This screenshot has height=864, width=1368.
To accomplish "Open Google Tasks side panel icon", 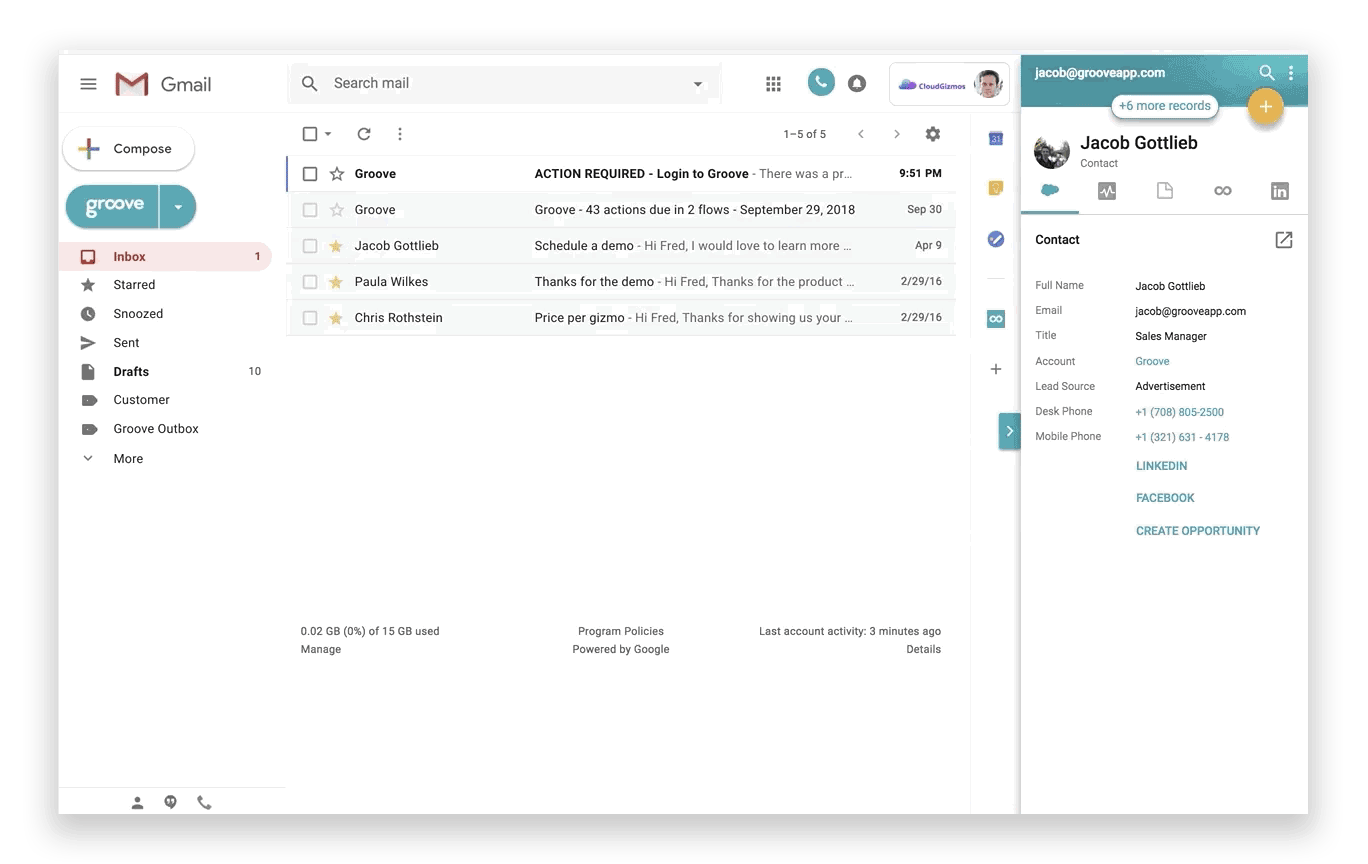I will pyautogui.click(x=996, y=239).
